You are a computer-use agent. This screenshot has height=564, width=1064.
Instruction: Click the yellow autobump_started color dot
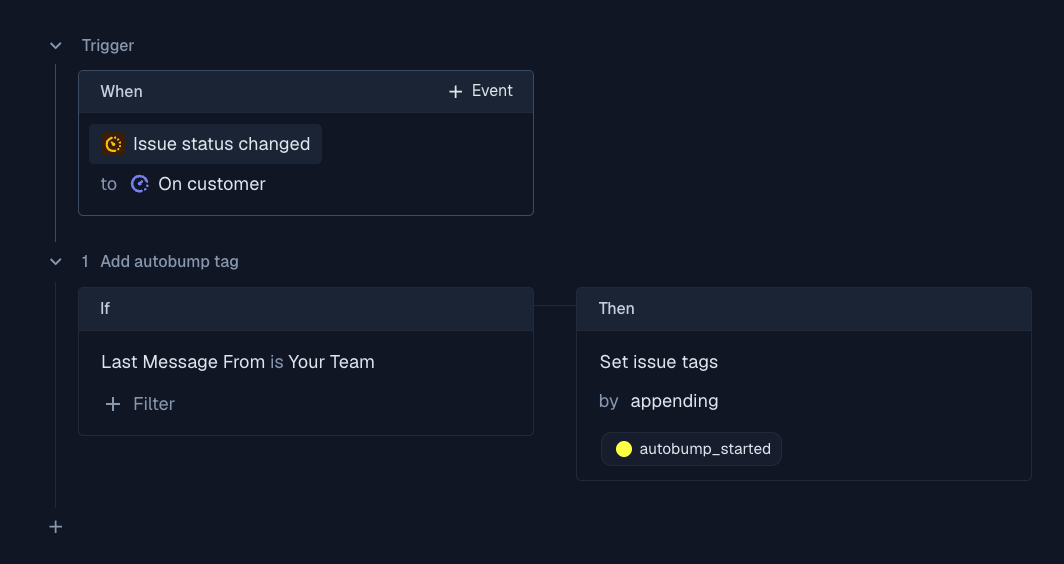(x=624, y=449)
